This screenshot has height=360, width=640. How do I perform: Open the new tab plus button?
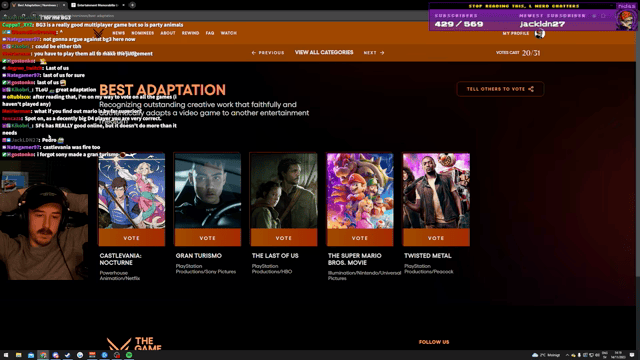pos(132,5)
